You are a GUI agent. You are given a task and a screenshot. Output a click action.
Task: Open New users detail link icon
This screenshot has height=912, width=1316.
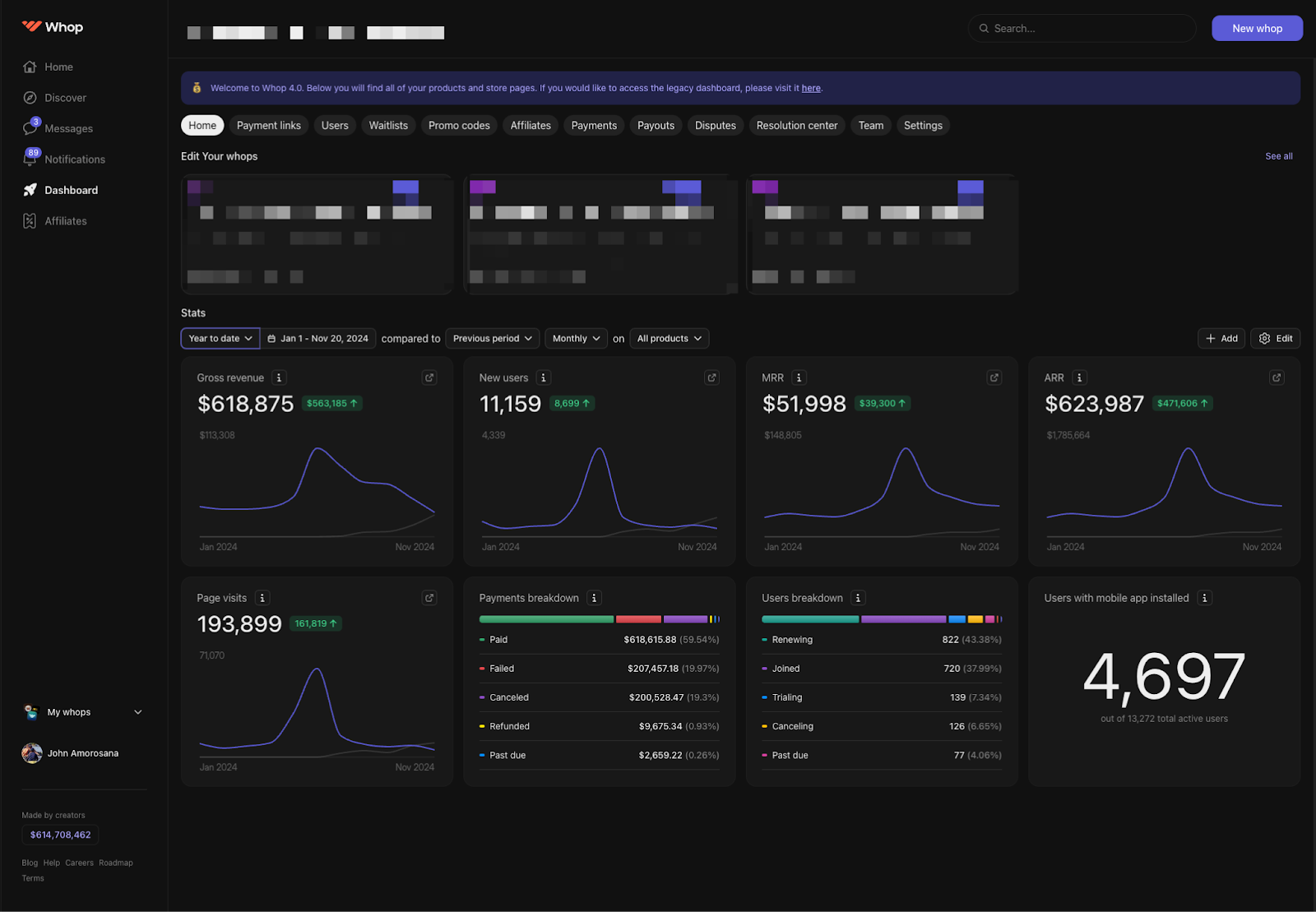pyautogui.click(x=711, y=377)
